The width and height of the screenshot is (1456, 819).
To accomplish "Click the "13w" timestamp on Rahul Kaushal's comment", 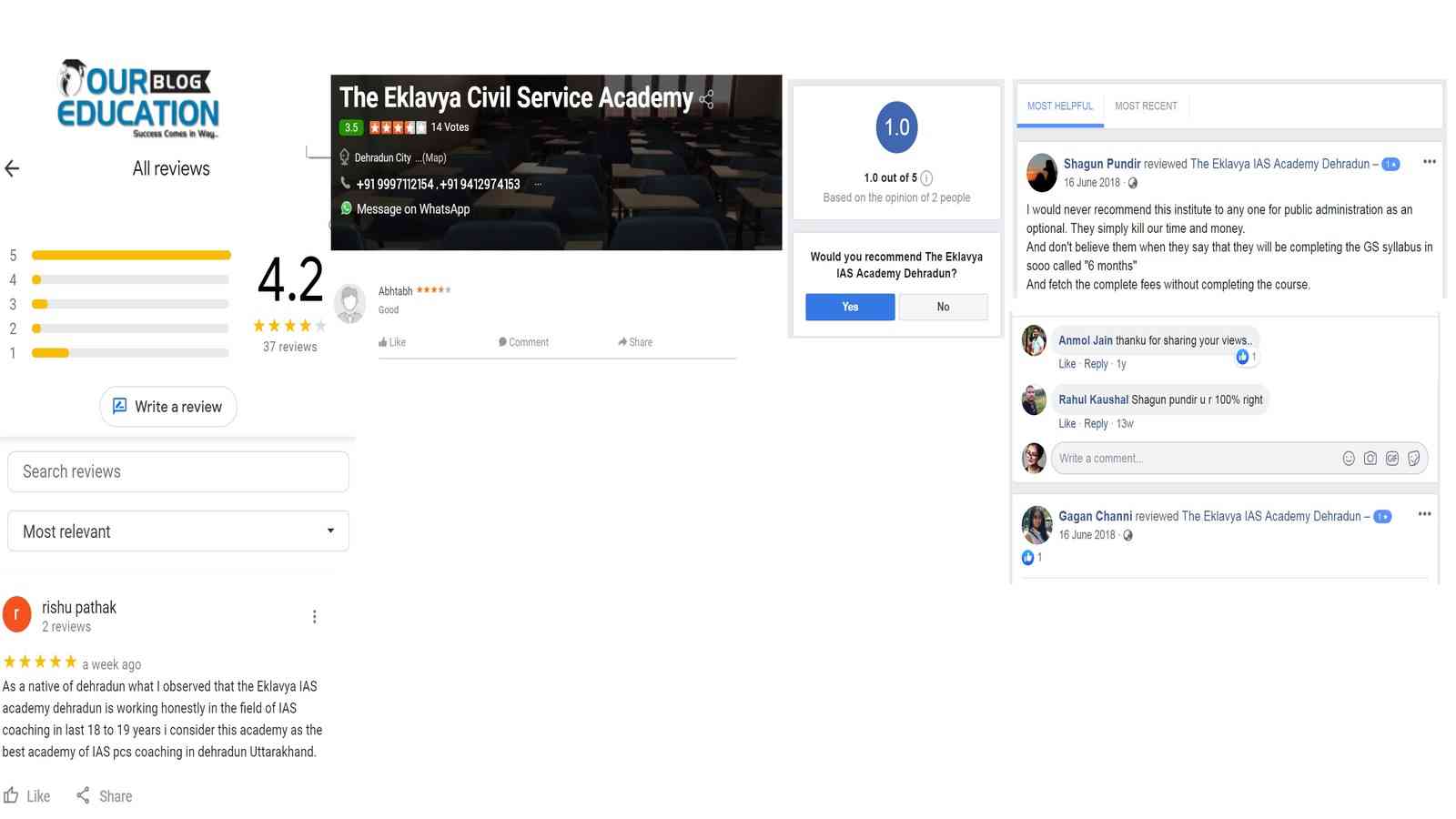I will click(x=1125, y=424).
